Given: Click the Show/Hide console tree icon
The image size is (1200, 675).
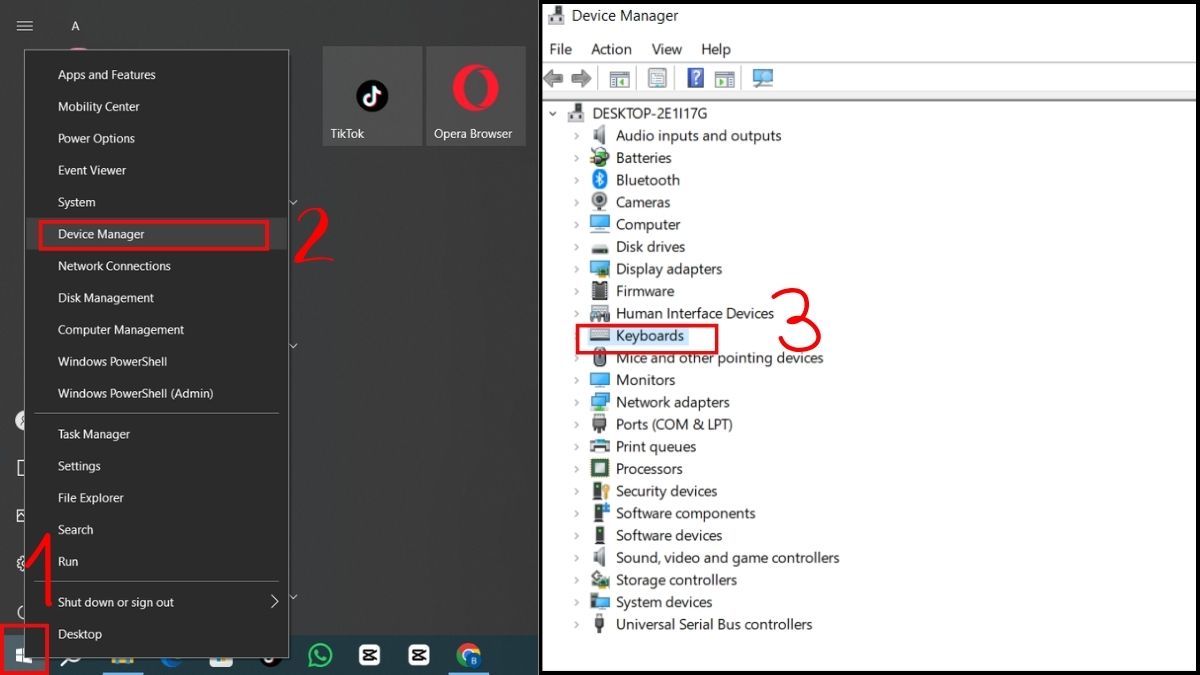Looking at the screenshot, I should 619,78.
